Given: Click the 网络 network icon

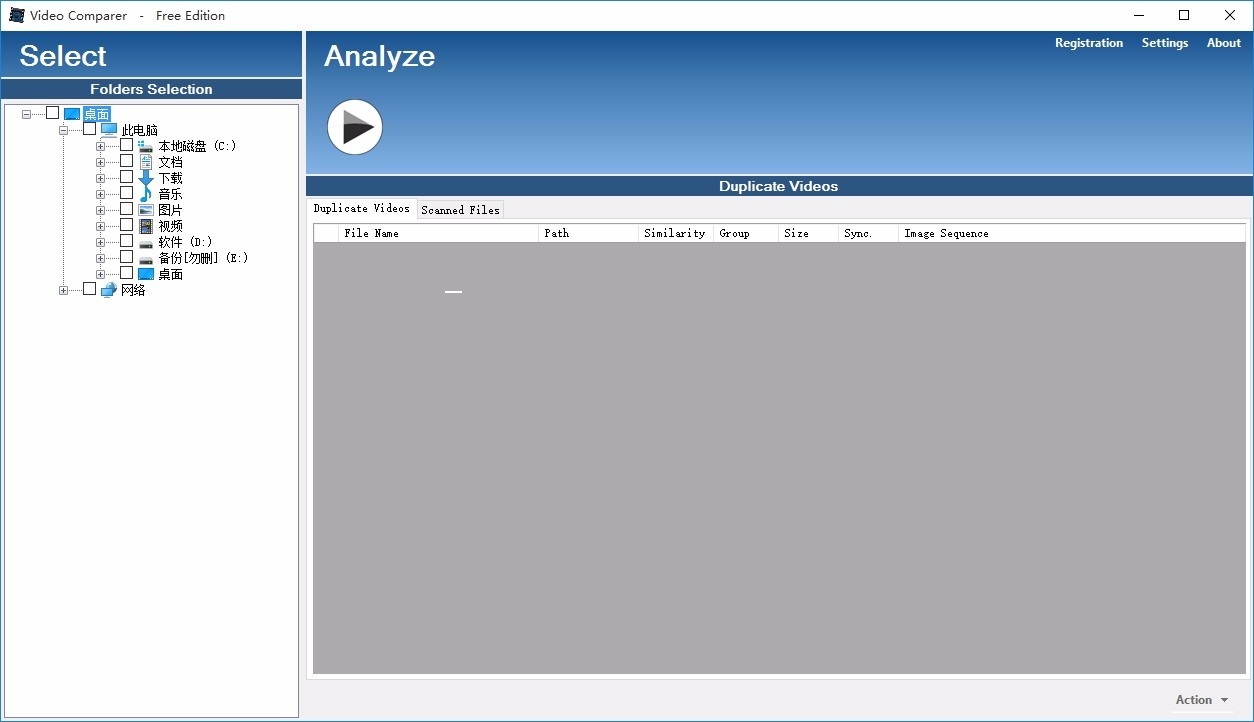Looking at the screenshot, I should 109,289.
